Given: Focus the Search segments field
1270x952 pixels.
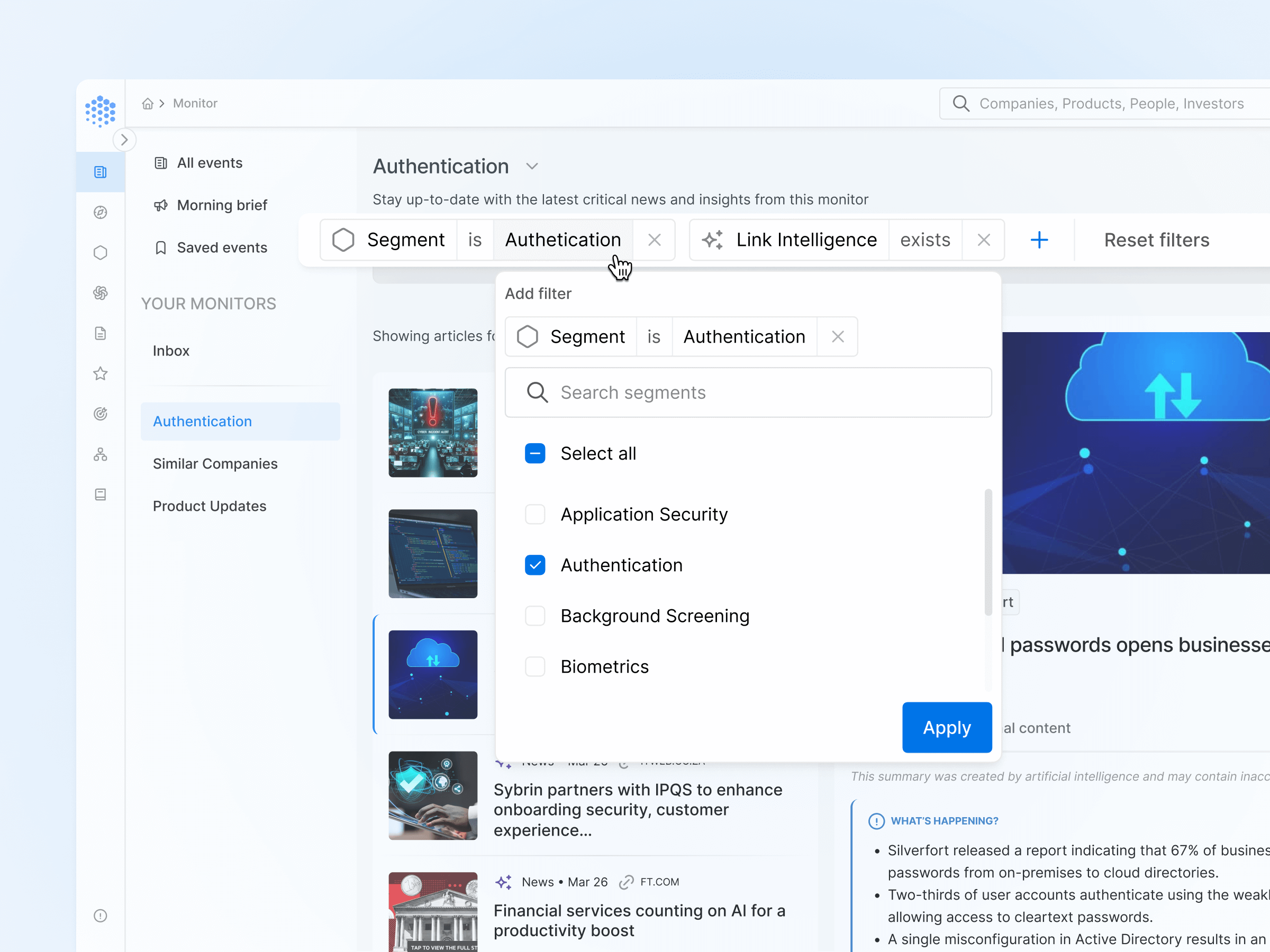Looking at the screenshot, I should click(x=748, y=392).
